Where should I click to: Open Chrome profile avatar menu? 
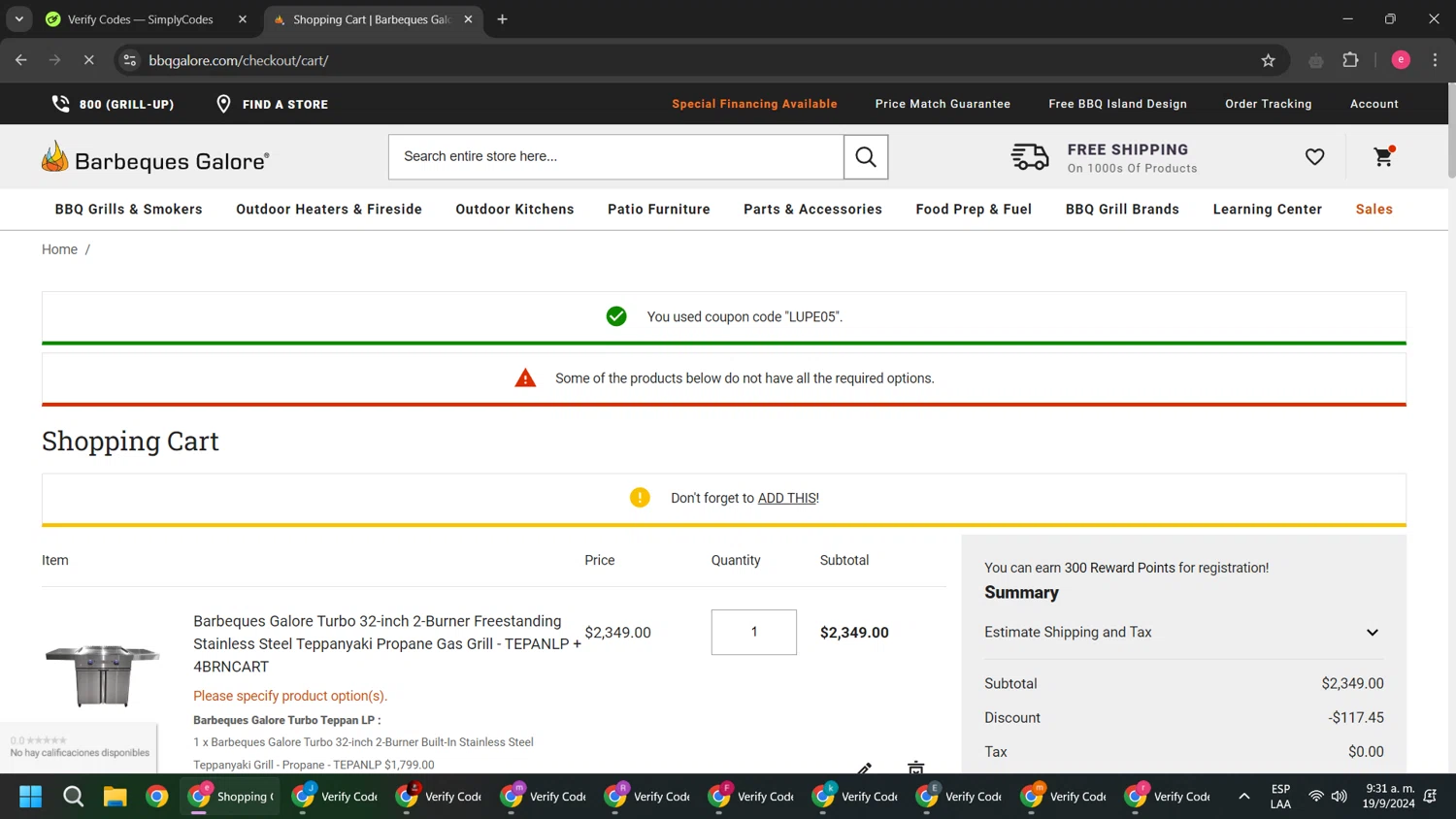pos(1401,60)
